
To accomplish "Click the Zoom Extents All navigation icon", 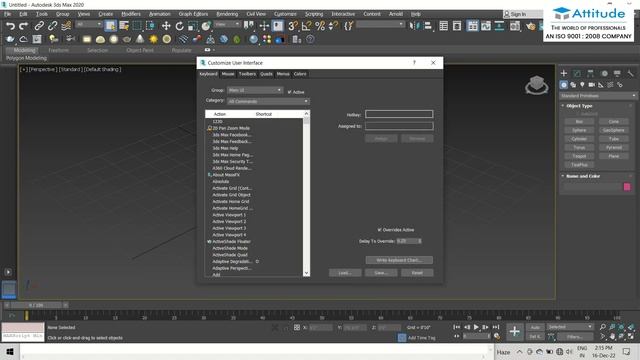I will coord(631,327).
